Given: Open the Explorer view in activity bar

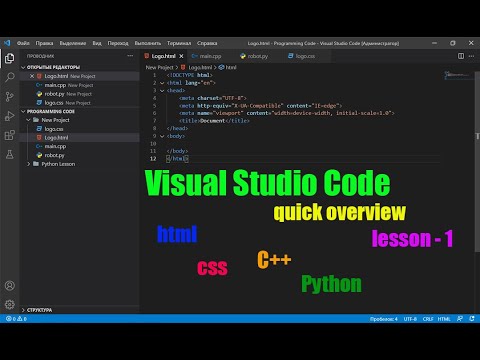Looking at the screenshot, I should (10, 59).
